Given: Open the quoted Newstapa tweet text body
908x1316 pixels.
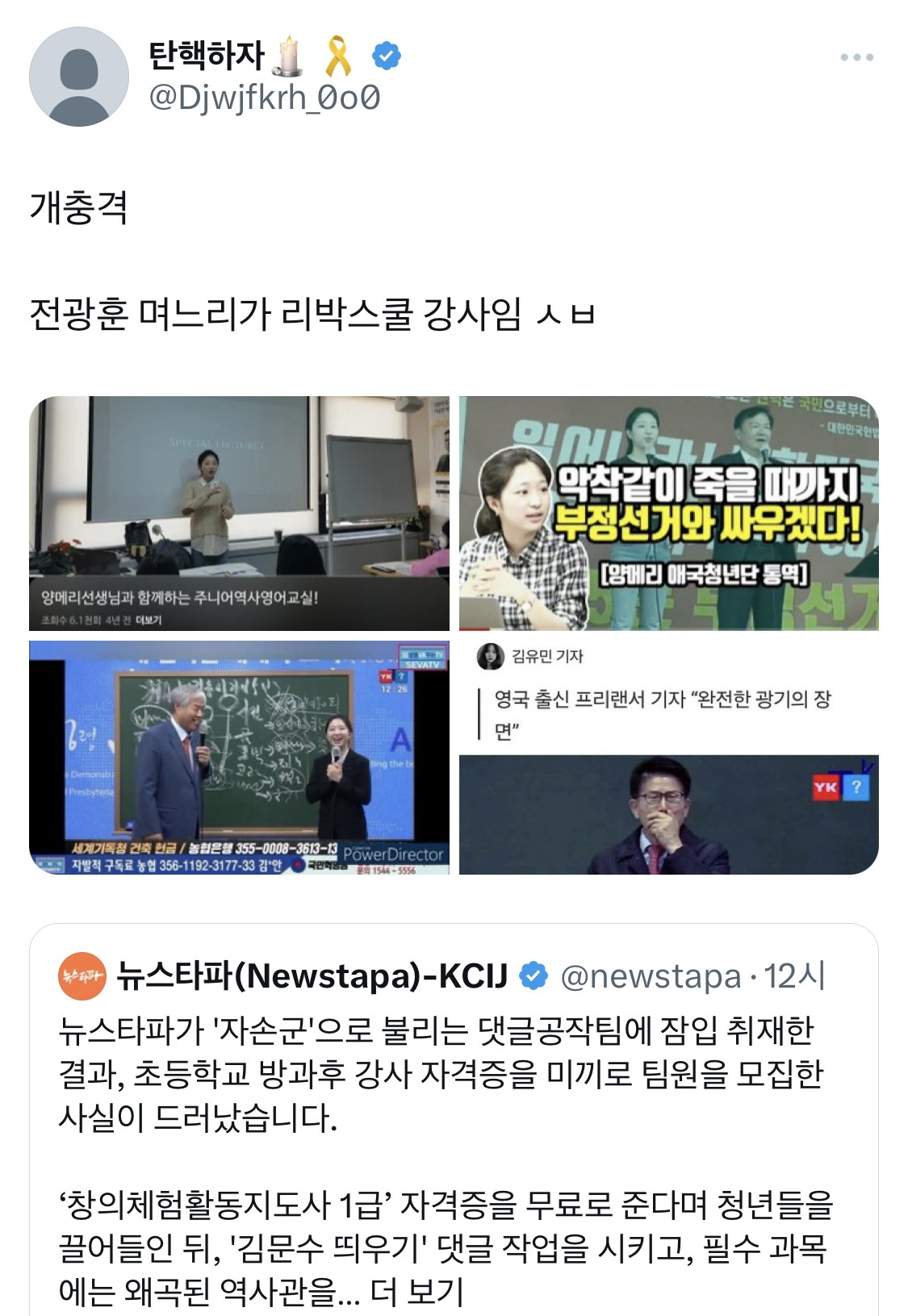Looking at the screenshot, I should [x=446, y=1161].
